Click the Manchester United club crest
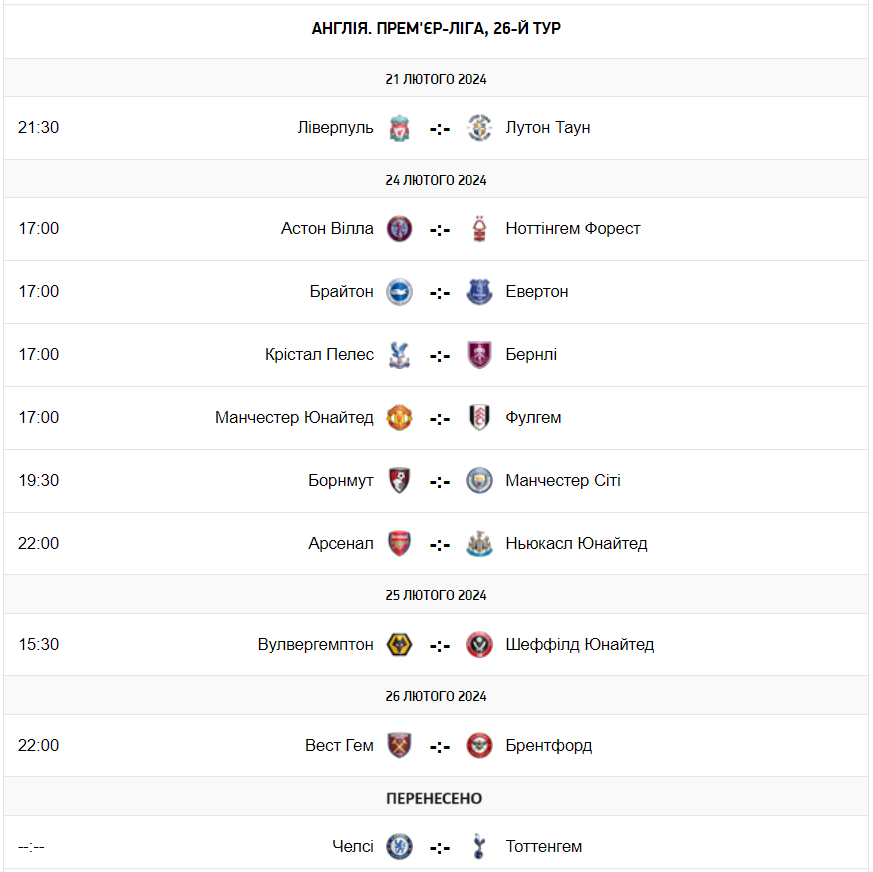 [x=400, y=418]
